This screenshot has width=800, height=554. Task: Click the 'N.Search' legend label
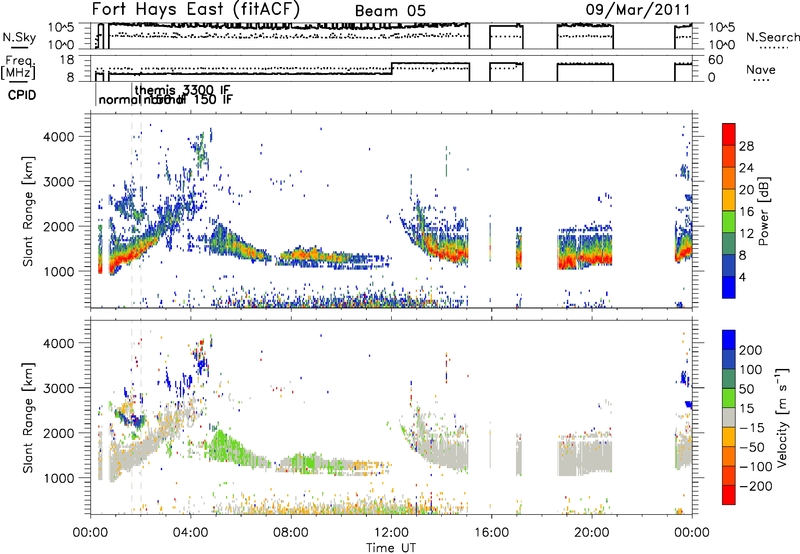[773, 37]
